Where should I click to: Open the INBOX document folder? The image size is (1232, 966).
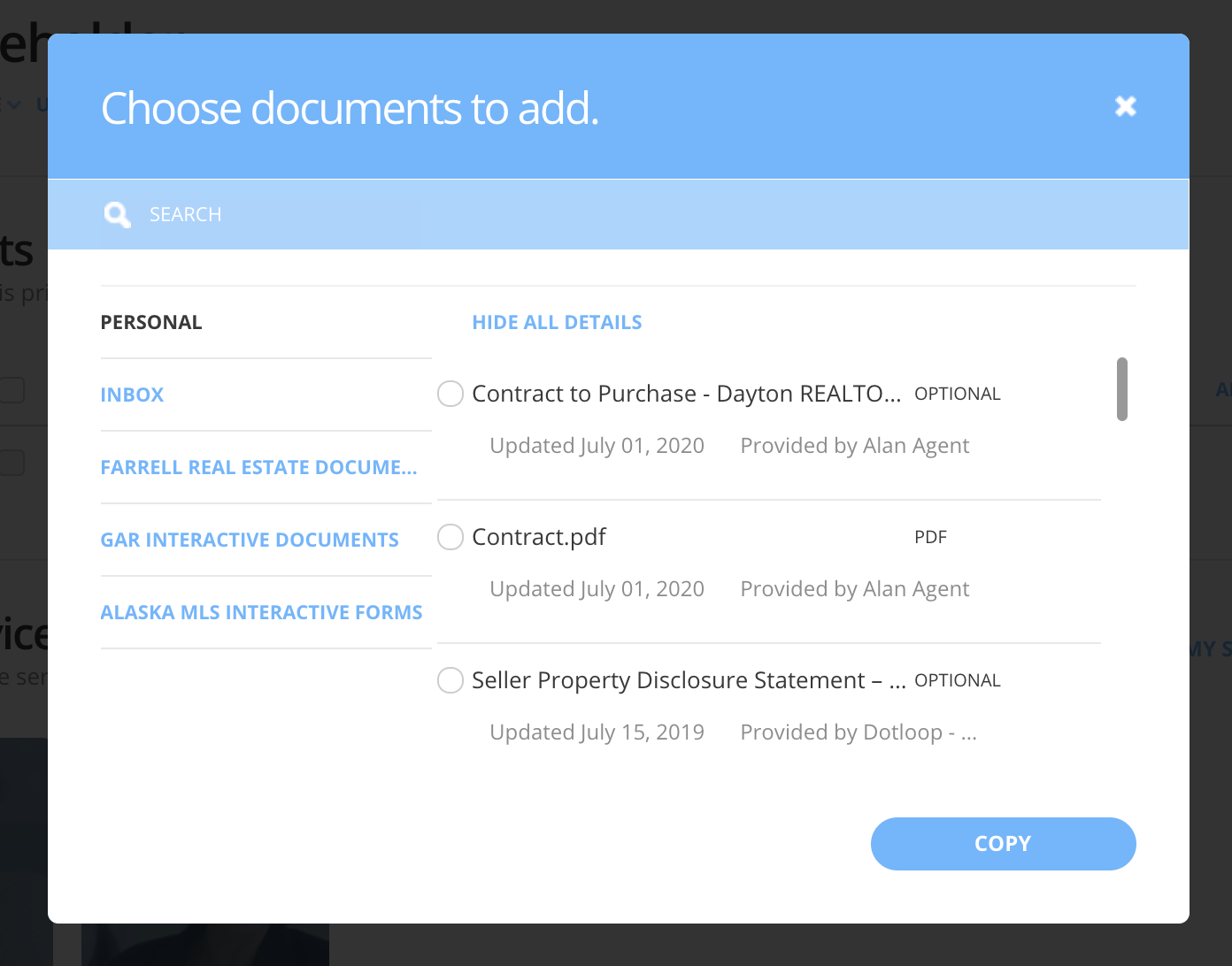pos(132,395)
